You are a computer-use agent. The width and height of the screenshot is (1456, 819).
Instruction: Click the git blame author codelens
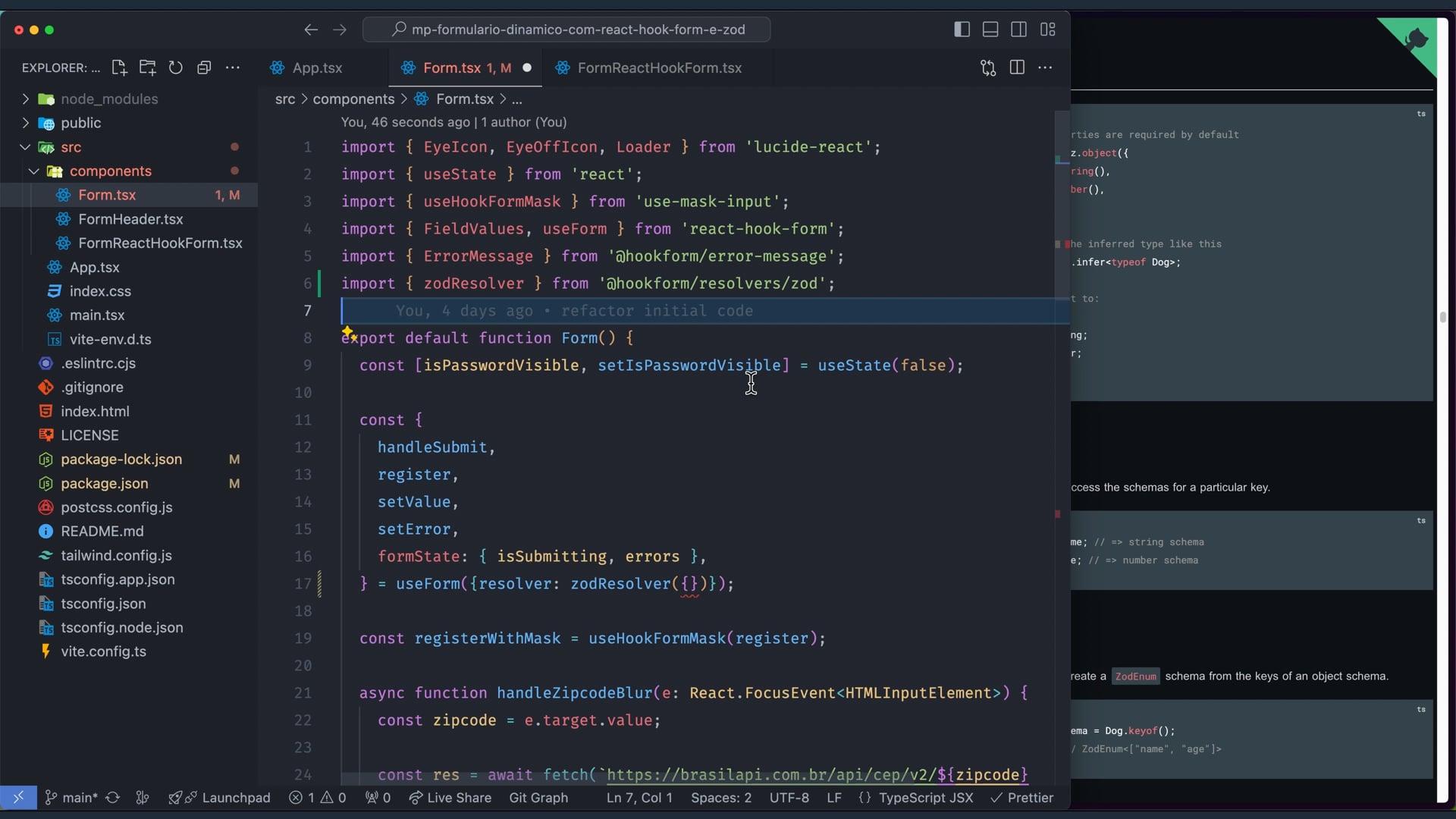coord(453,122)
